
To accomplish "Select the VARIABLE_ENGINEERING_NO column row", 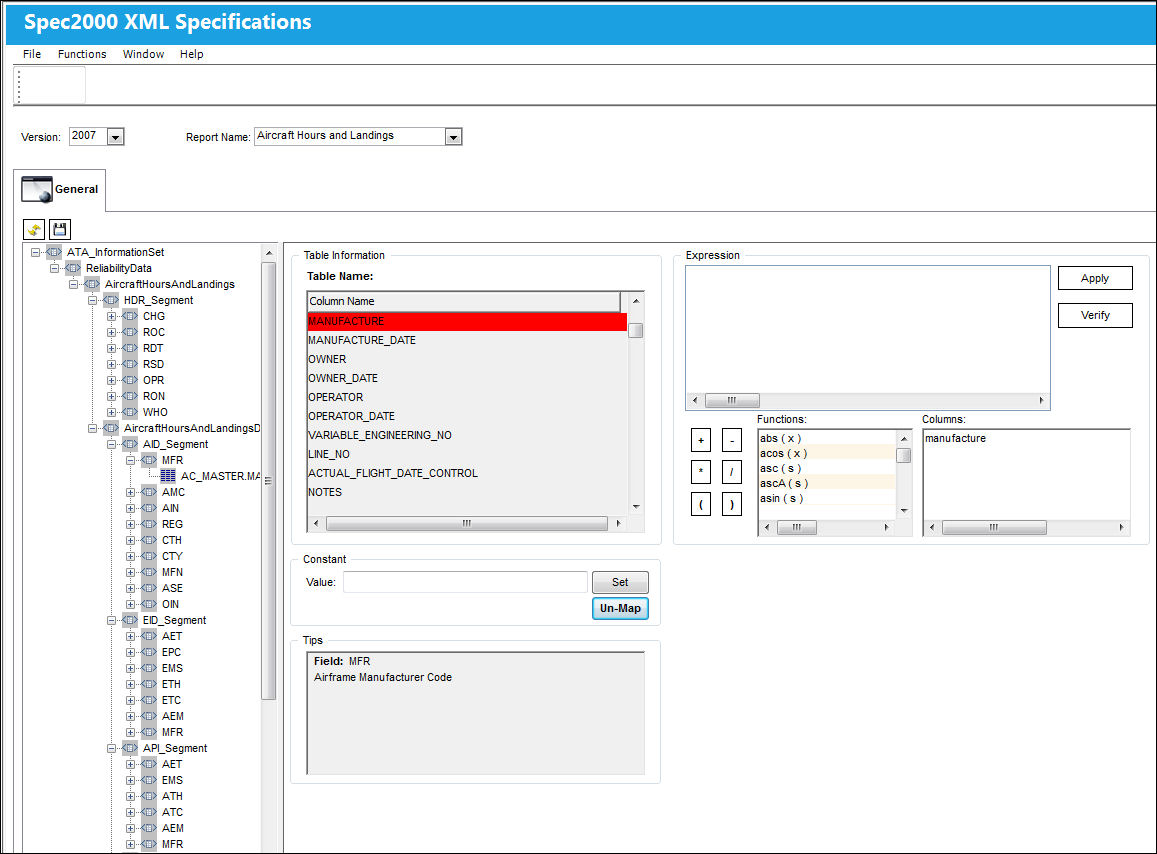I will pos(467,435).
